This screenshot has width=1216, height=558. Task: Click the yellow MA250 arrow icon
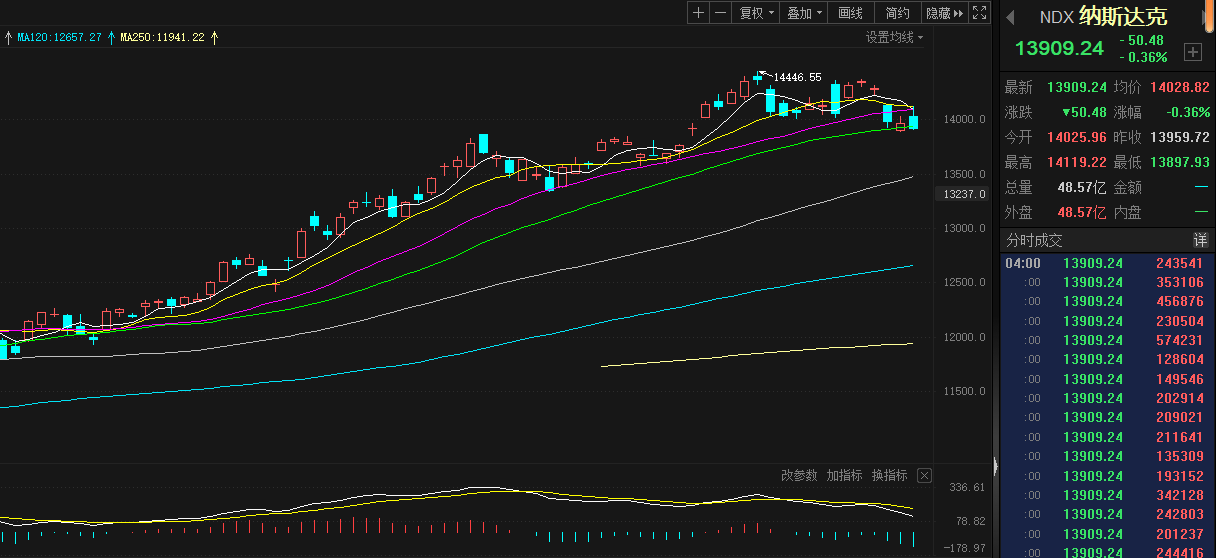click(x=213, y=37)
